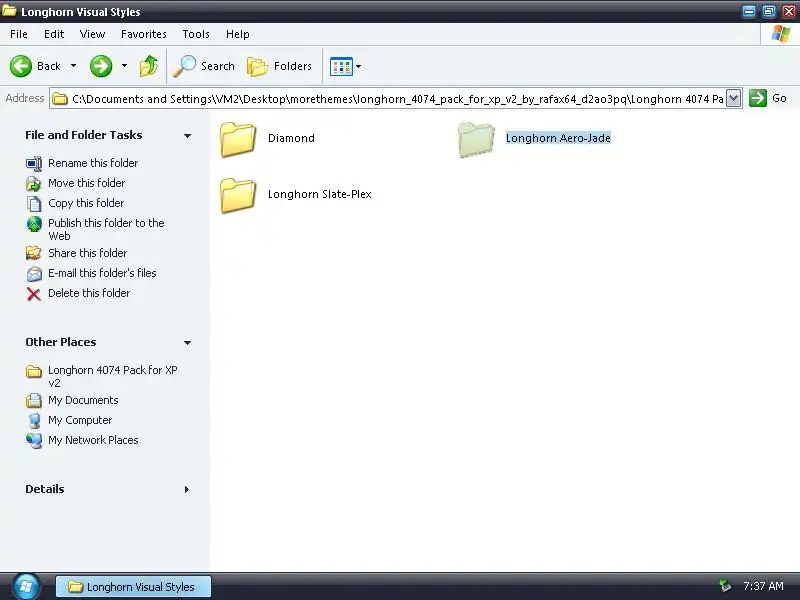Viewport: 800px width, 600px height.
Task: Click the My Computer icon
Action: pyautogui.click(x=34, y=420)
